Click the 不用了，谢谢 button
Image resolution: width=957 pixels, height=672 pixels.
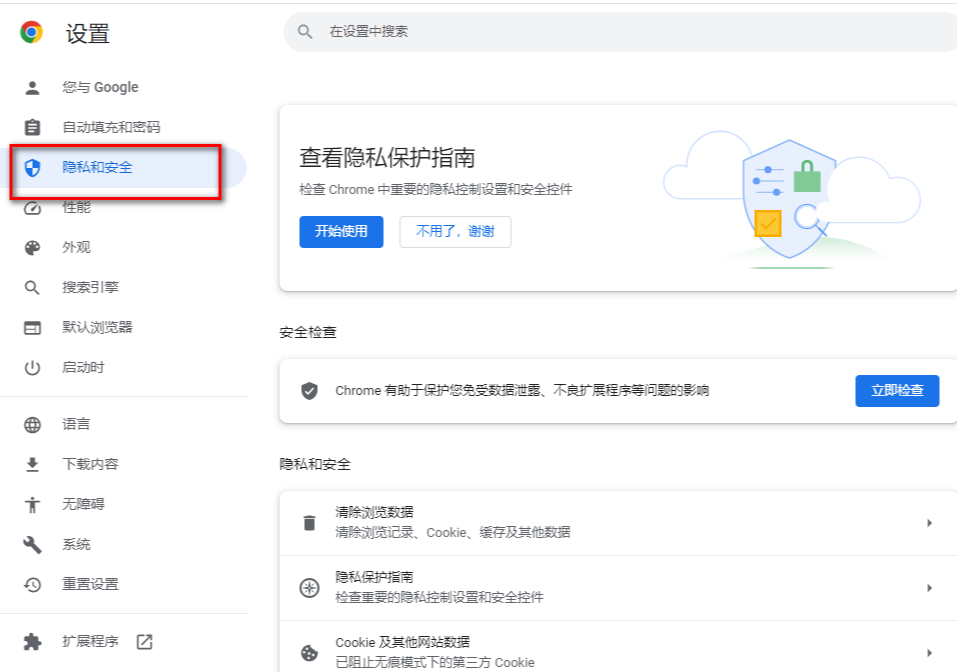coord(455,232)
